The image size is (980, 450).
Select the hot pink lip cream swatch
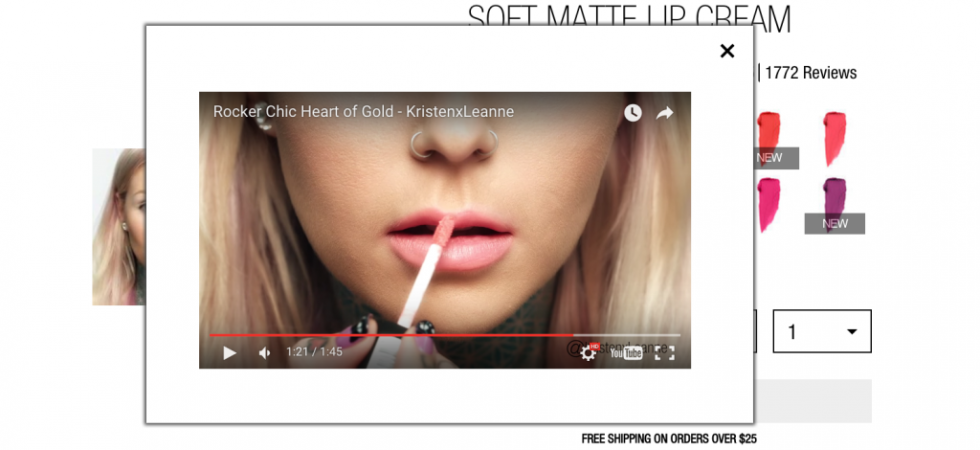768,204
